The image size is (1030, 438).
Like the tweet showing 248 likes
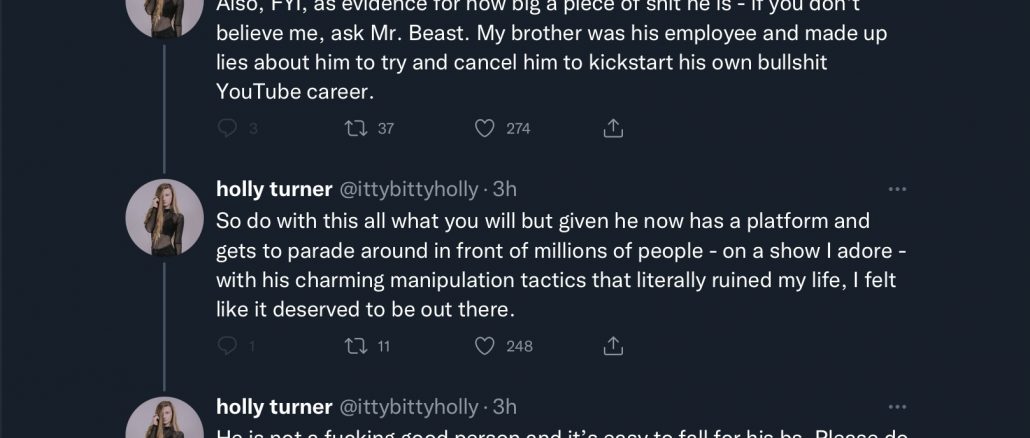(x=485, y=346)
